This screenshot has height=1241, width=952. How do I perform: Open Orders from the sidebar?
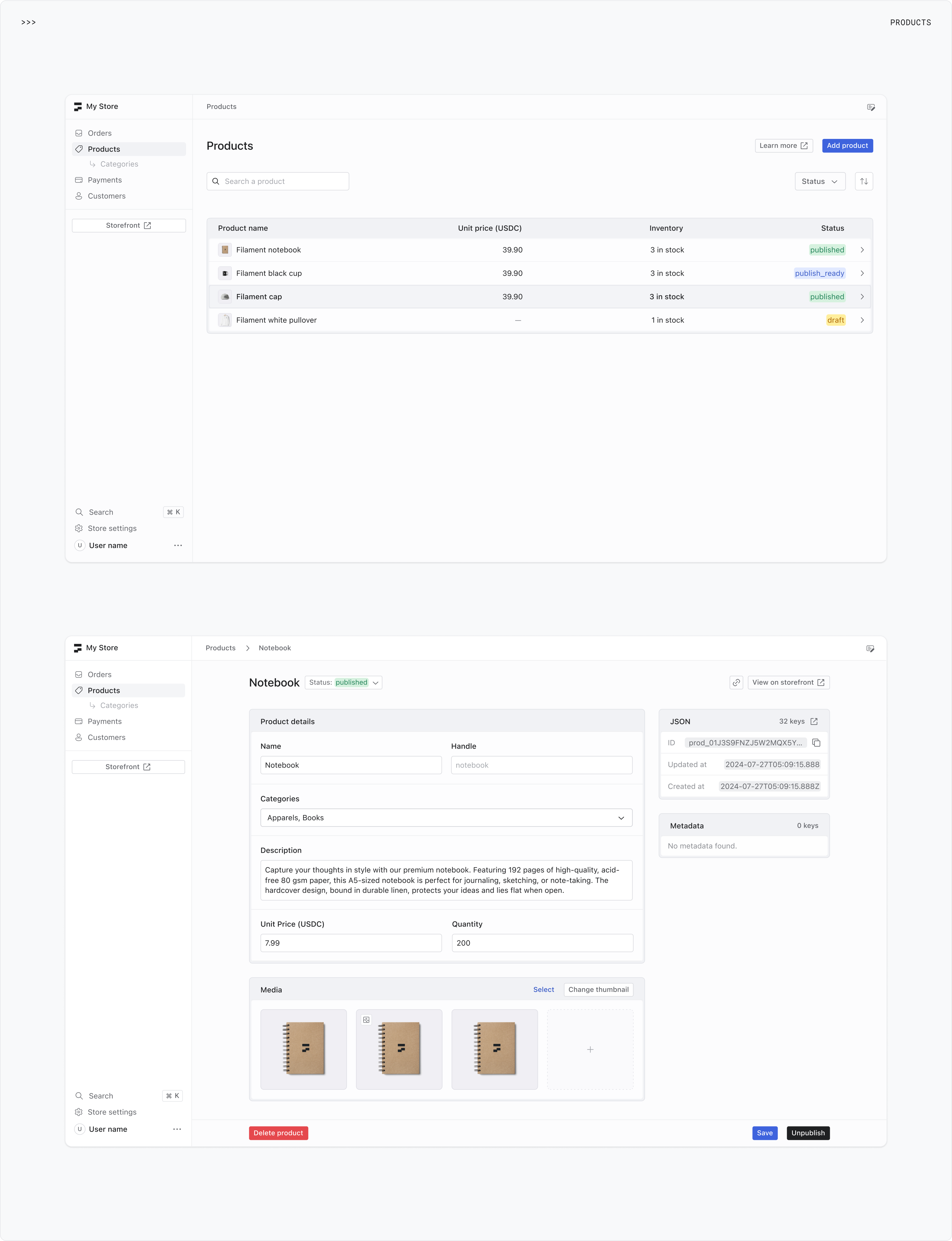(99, 133)
